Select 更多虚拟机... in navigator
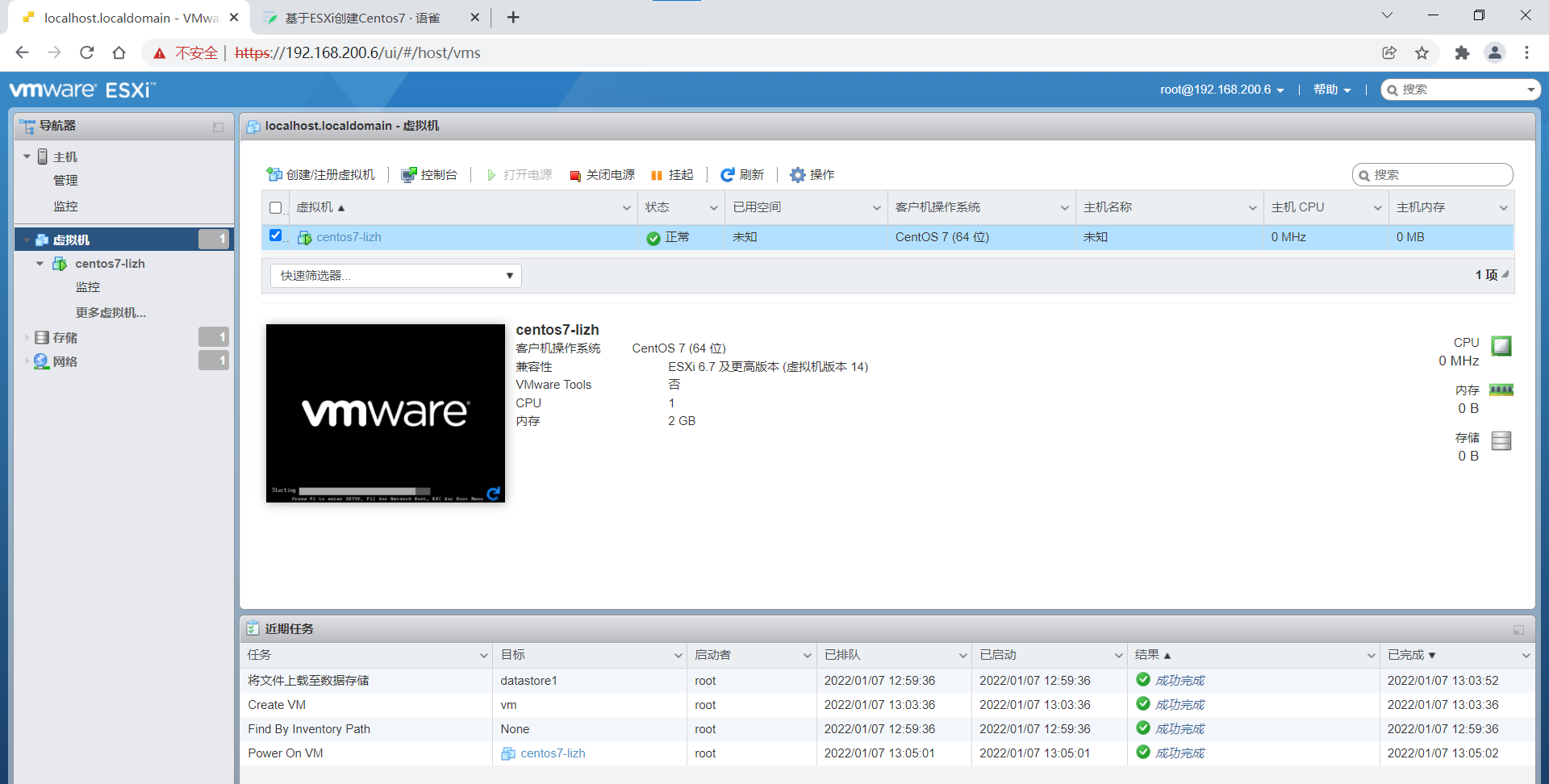The height and width of the screenshot is (784, 1549). tap(111, 313)
